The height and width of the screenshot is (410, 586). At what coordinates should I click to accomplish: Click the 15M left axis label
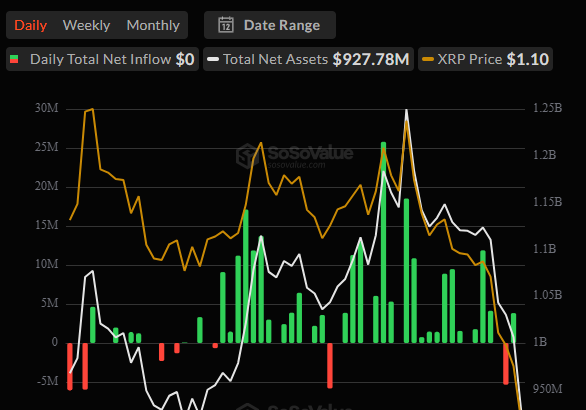[47, 225]
